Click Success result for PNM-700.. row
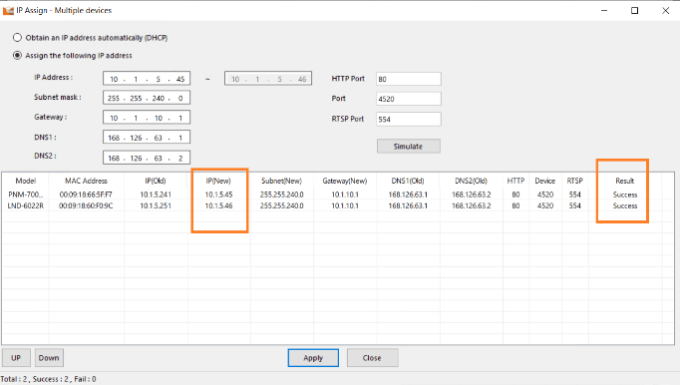Image resolution: width=680 pixels, height=385 pixels. point(625,195)
